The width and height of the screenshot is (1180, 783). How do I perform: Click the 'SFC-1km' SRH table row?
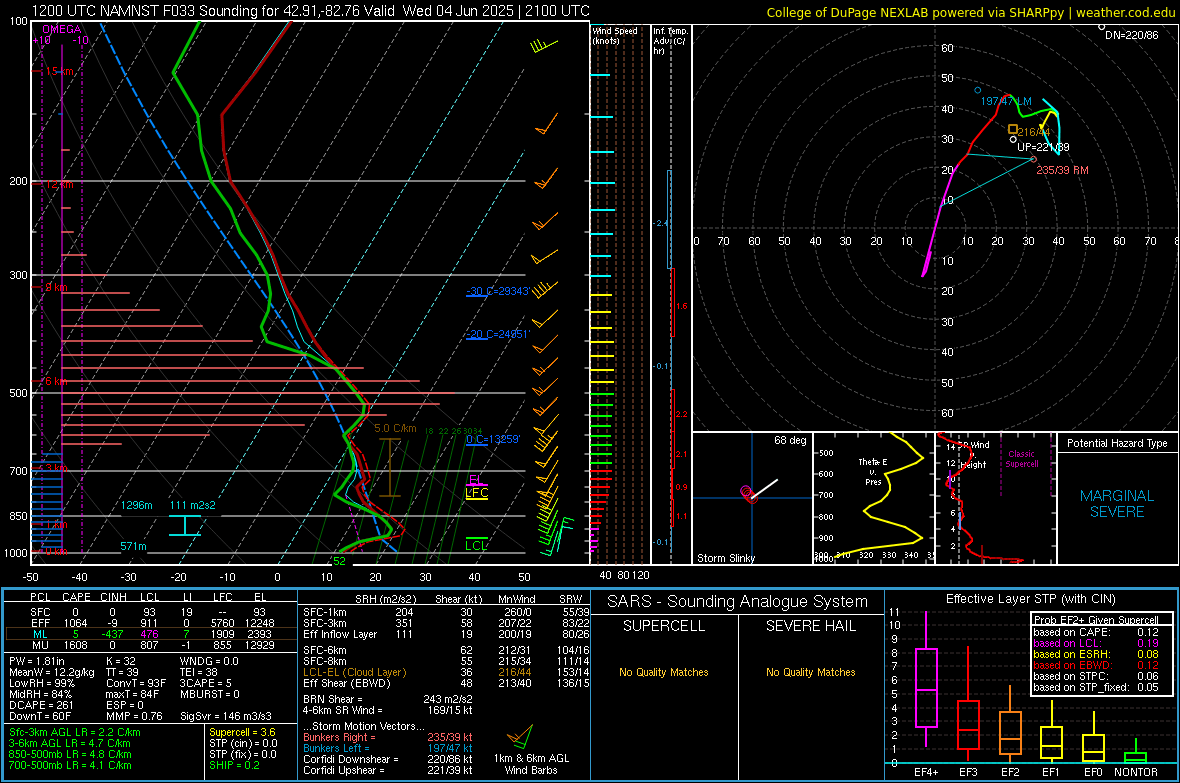pos(446,613)
